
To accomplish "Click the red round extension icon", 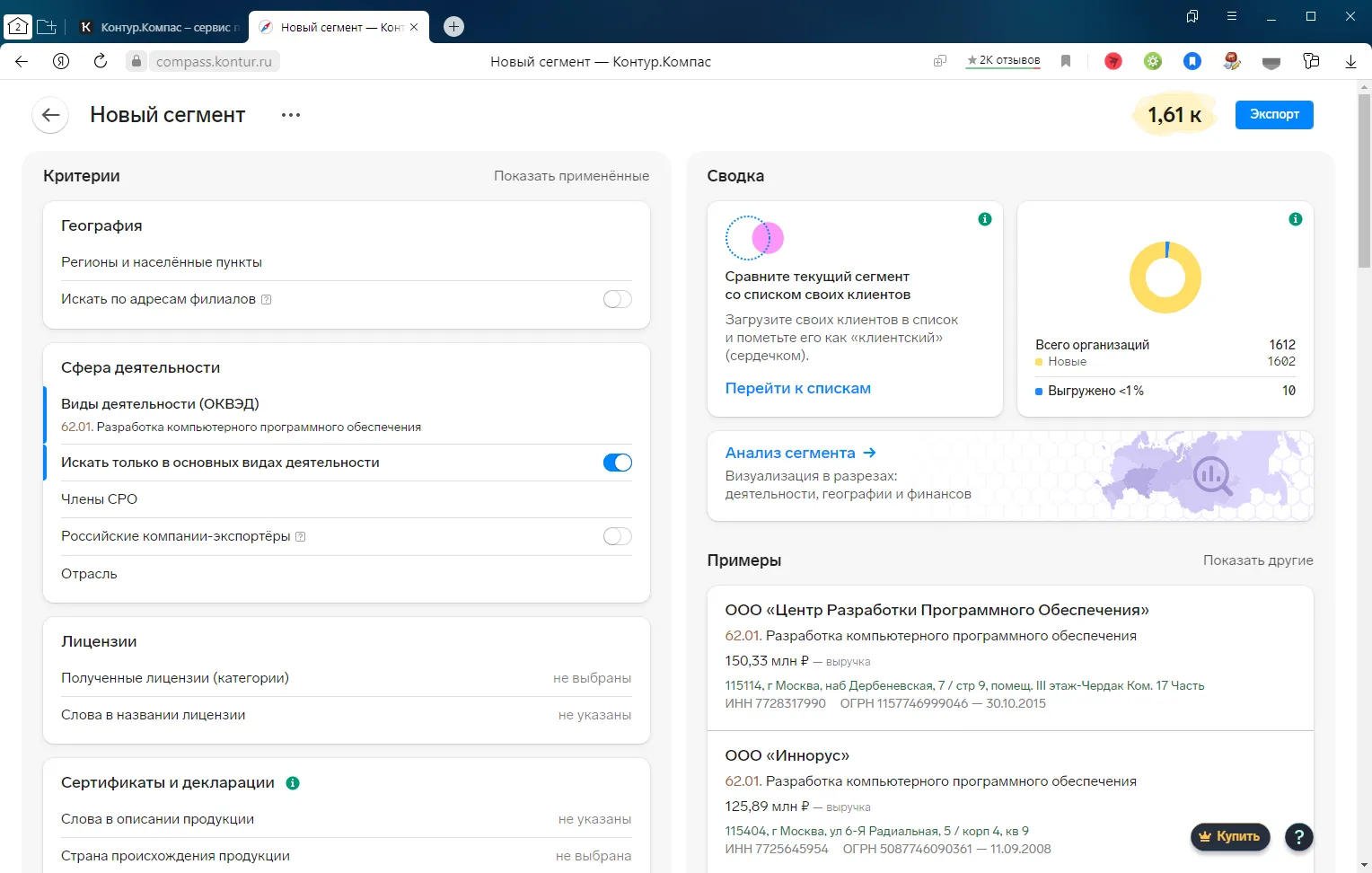I will coord(1113,61).
